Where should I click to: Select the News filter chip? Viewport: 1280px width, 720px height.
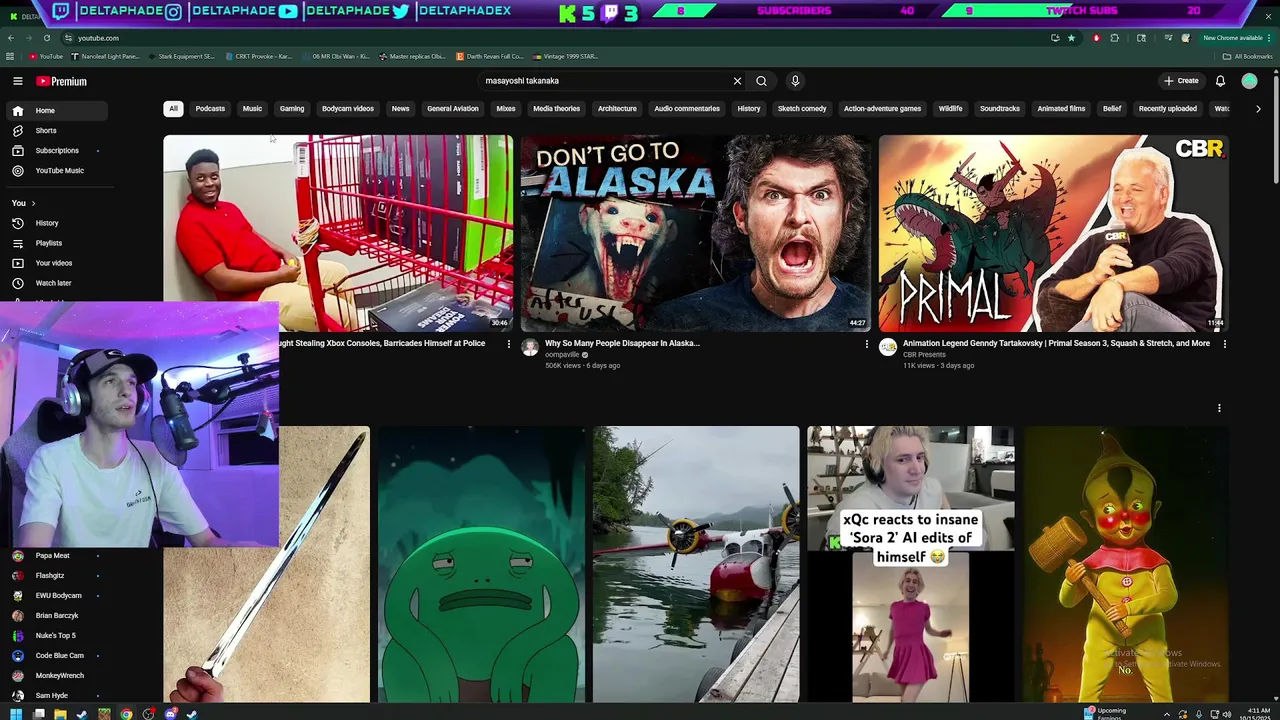(401, 109)
